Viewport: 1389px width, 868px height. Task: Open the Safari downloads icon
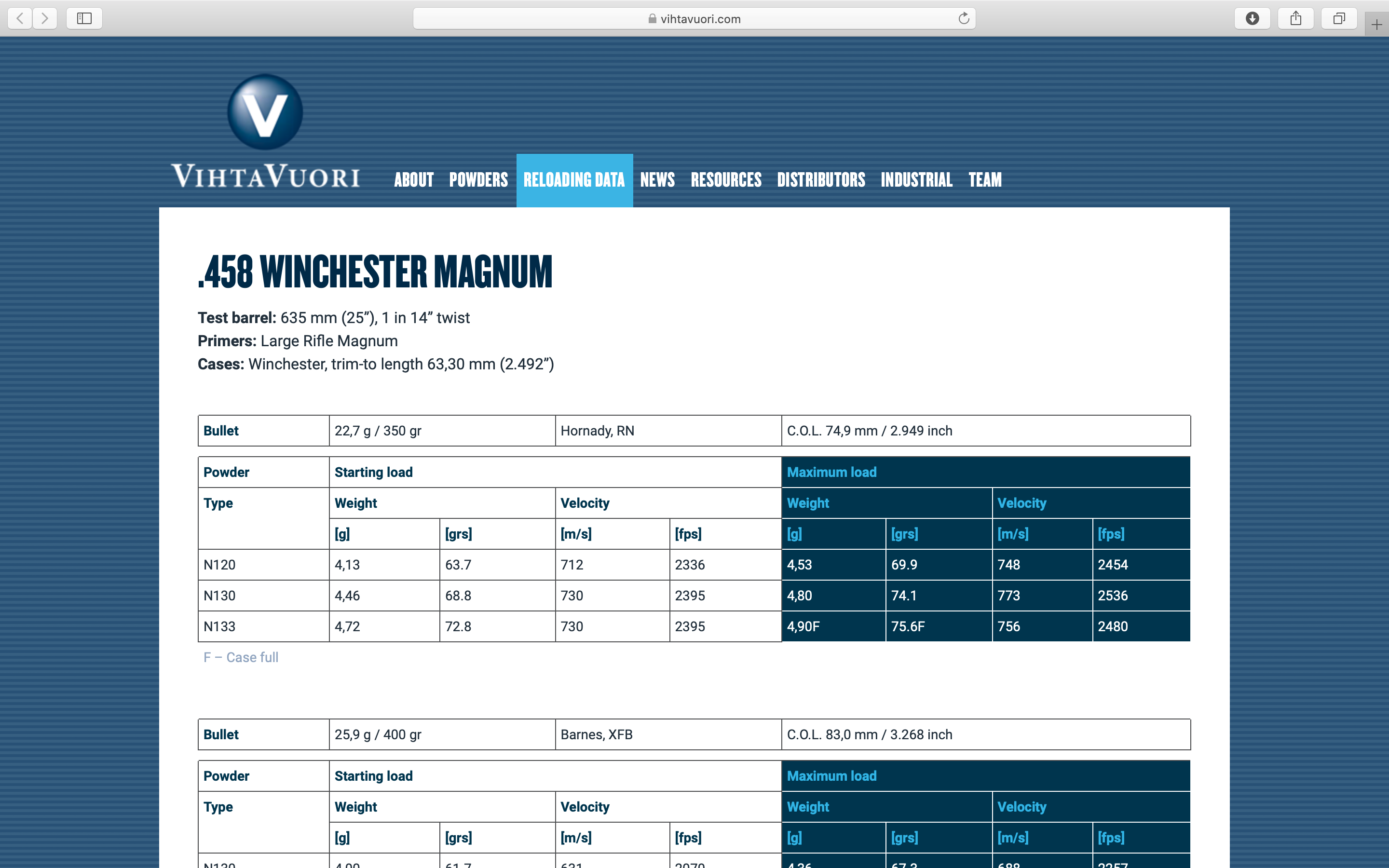click(x=1253, y=18)
